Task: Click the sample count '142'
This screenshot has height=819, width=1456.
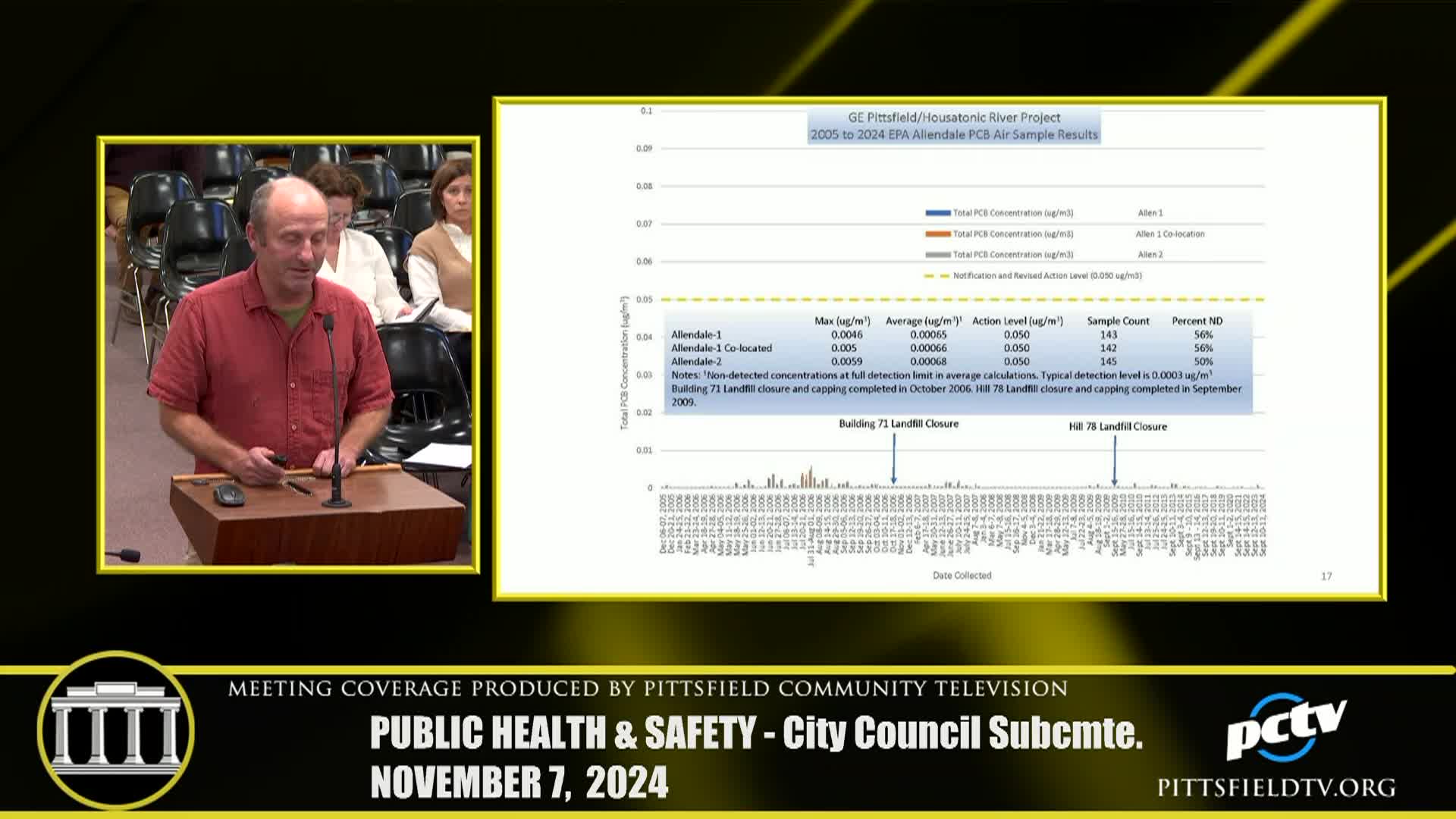Action: (1109, 348)
